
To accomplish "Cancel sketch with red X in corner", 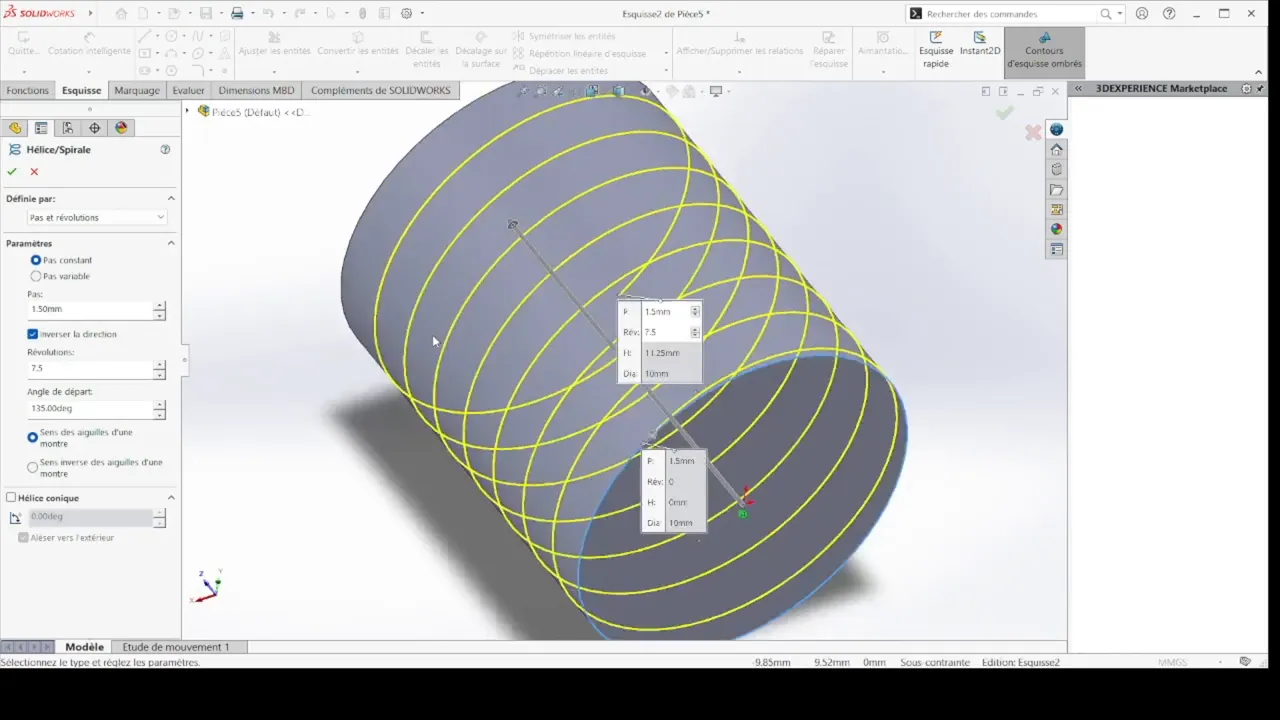I will [1033, 132].
